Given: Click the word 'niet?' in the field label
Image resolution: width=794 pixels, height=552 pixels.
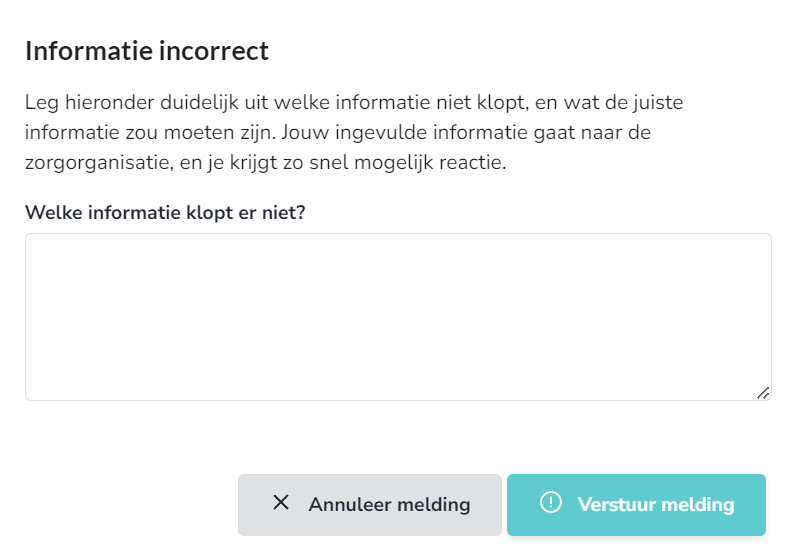Looking at the screenshot, I should pos(283,213).
